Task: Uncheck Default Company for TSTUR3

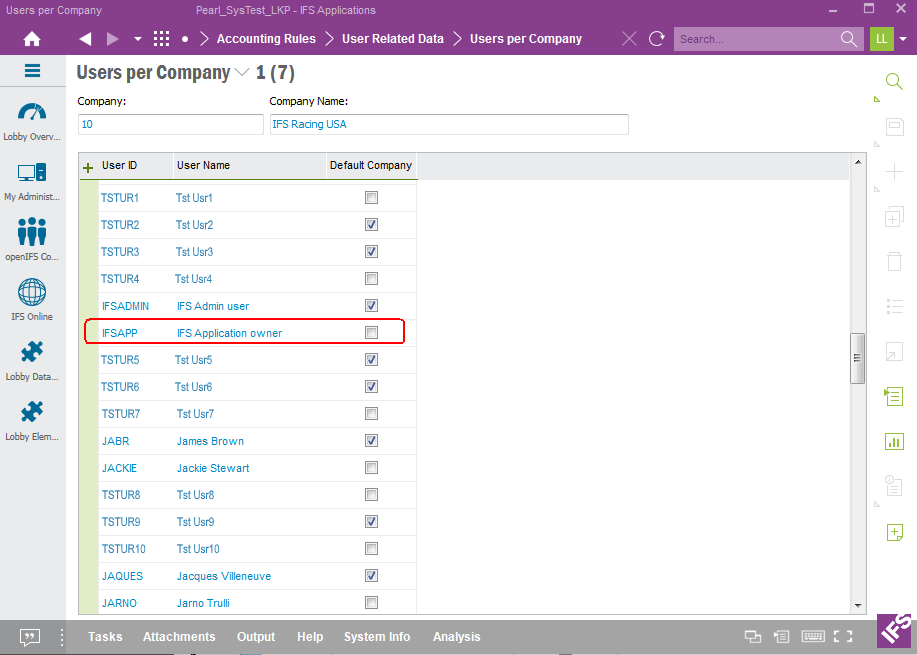Action: (371, 251)
